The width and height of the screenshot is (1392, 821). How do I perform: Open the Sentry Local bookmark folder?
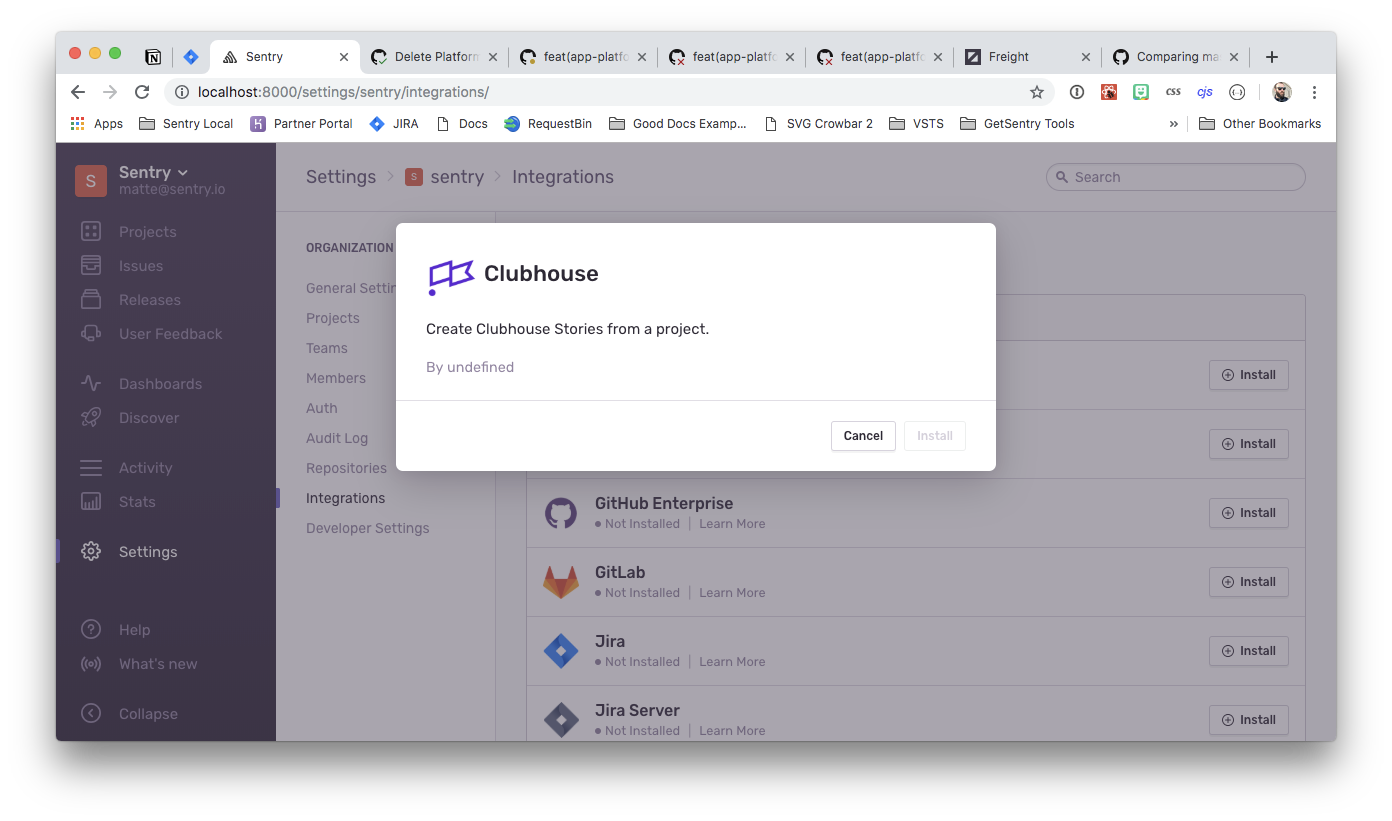pyautogui.click(x=186, y=124)
